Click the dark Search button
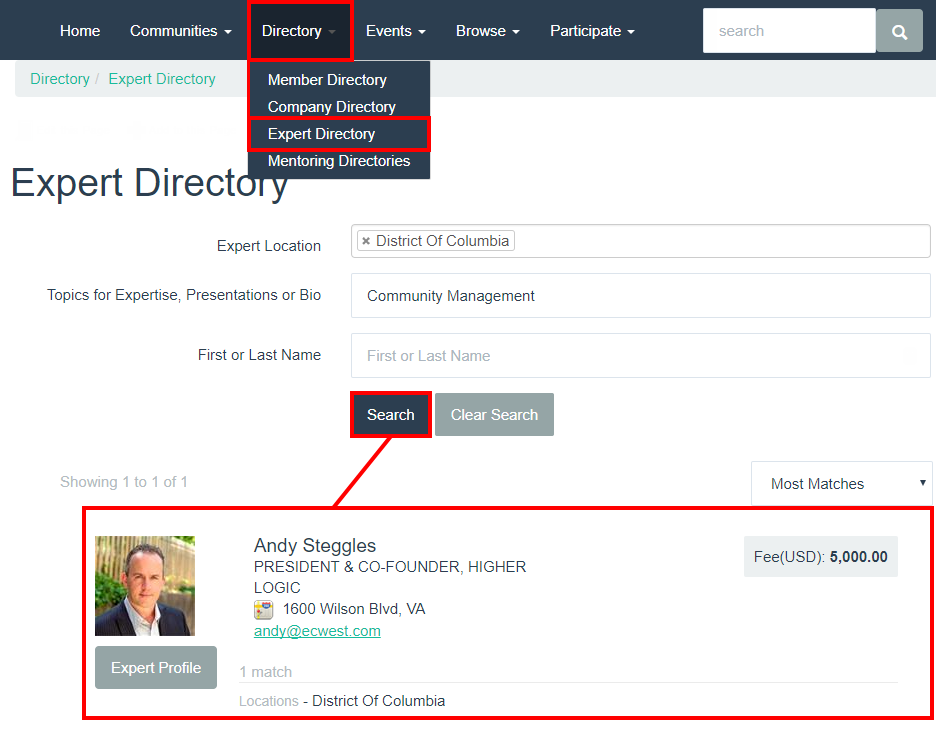The width and height of the screenshot is (936, 730). (390, 415)
